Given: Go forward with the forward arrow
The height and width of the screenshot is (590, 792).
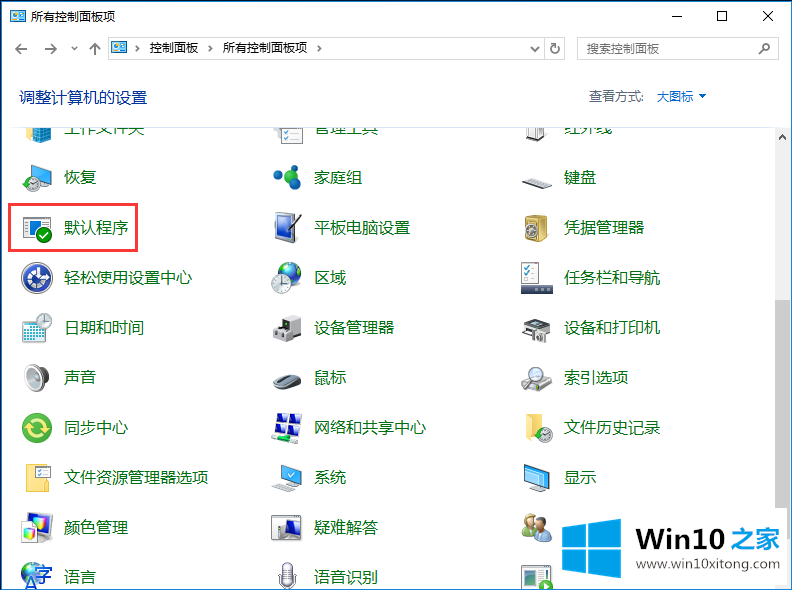Looking at the screenshot, I should point(51,49).
